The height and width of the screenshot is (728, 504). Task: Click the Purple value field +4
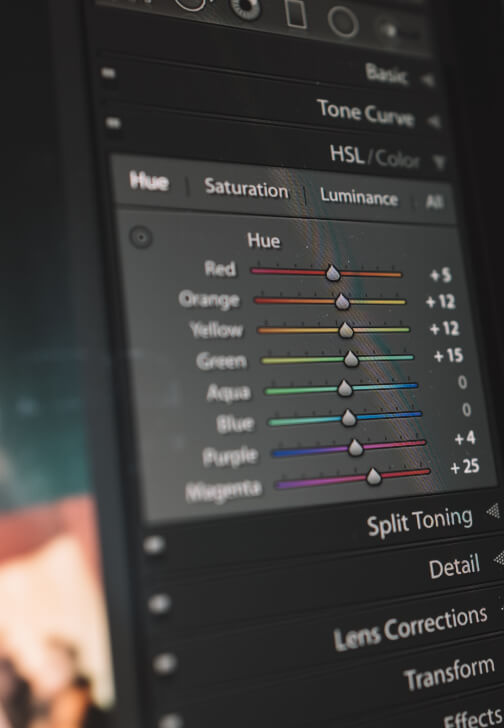tap(465, 438)
